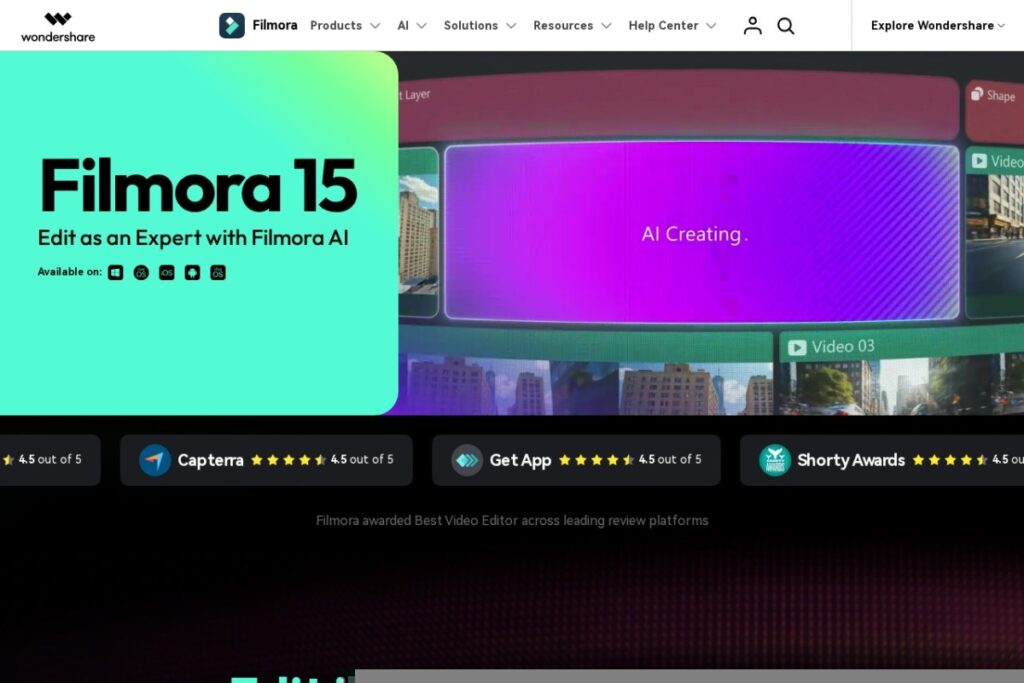This screenshot has height=683, width=1024.
Task: Click the Get App star rating
Action: coord(596,460)
